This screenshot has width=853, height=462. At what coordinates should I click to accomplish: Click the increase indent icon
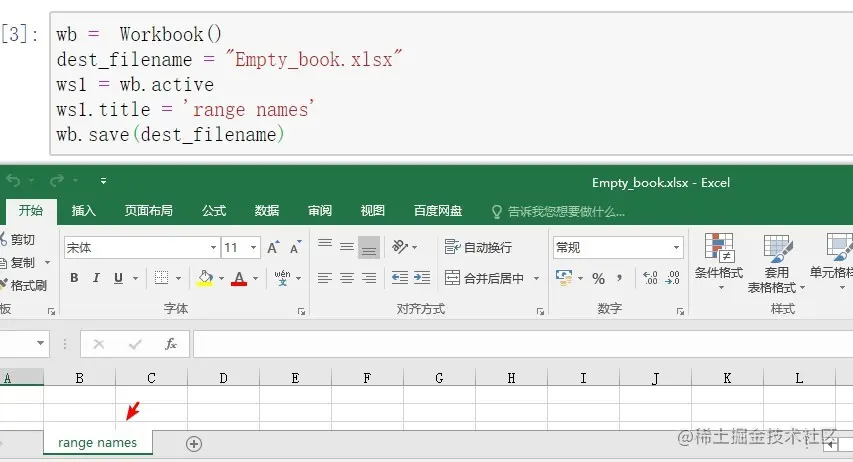coord(422,278)
